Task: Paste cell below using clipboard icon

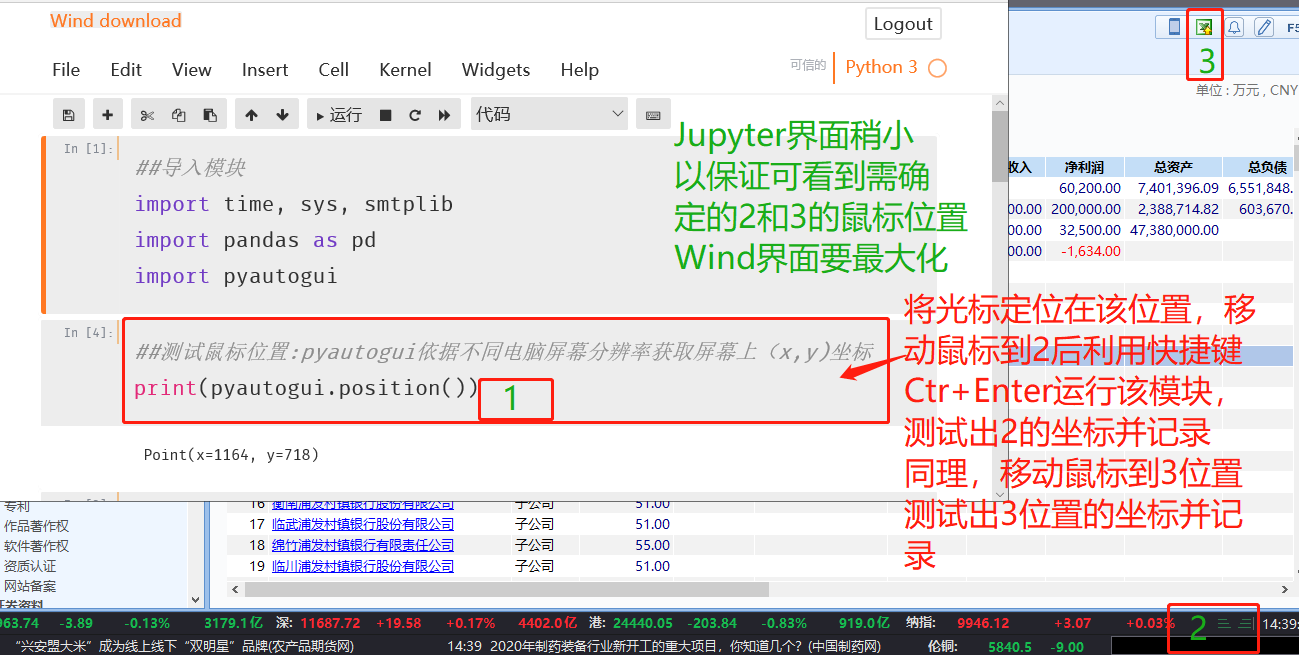Action: pyautogui.click(x=209, y=115)
